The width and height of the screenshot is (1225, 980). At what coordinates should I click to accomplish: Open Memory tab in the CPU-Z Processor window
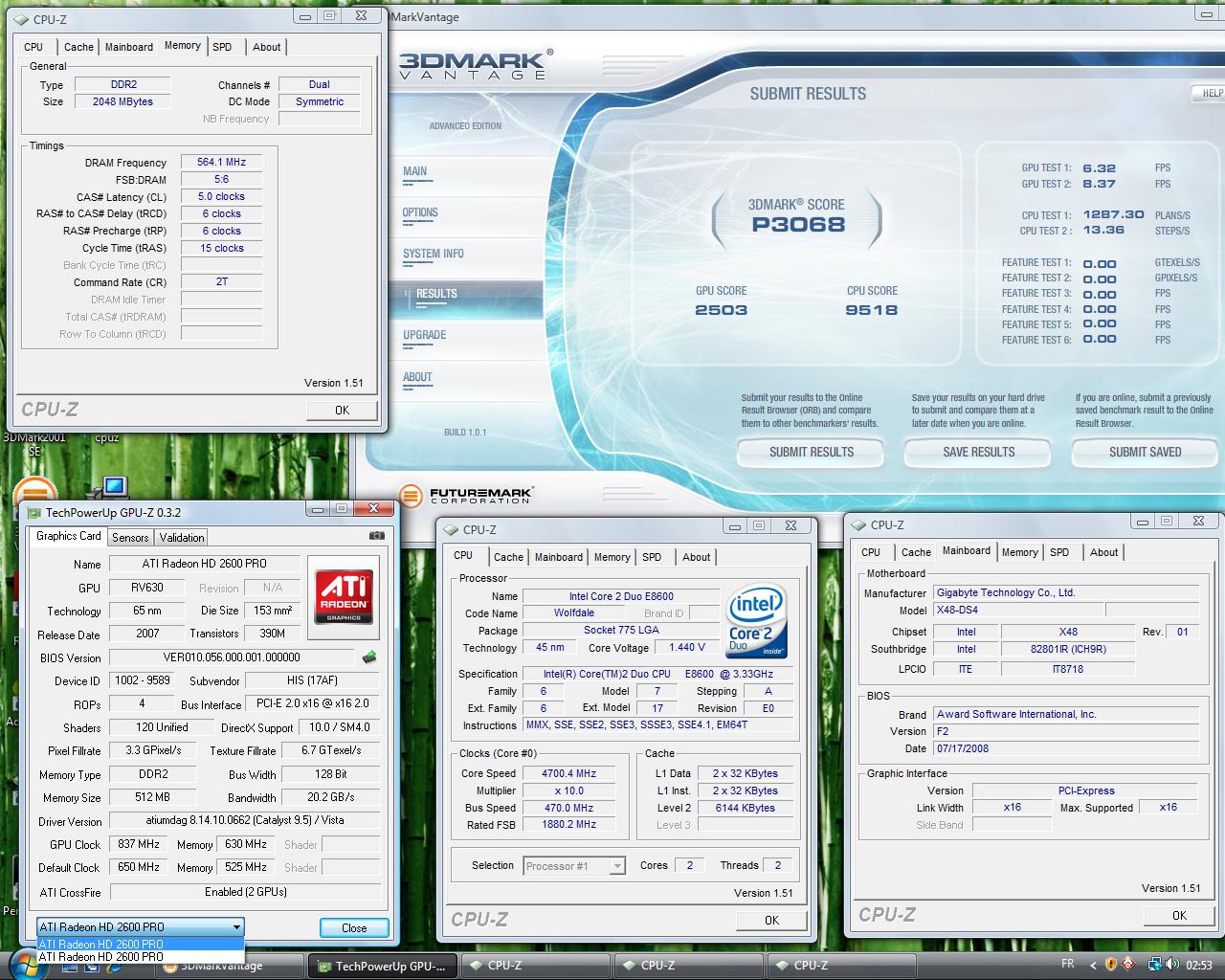pyautogui.click(x=612, y=557)
